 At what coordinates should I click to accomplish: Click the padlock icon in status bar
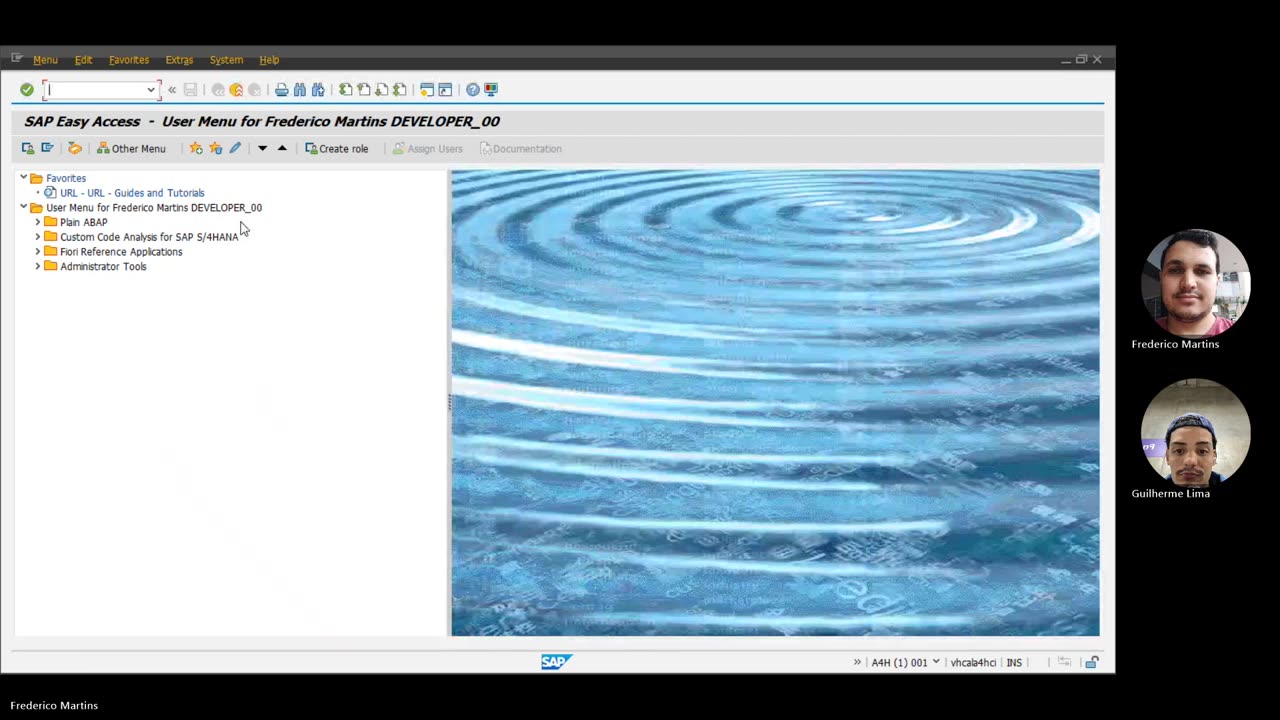click(1092, 662)
